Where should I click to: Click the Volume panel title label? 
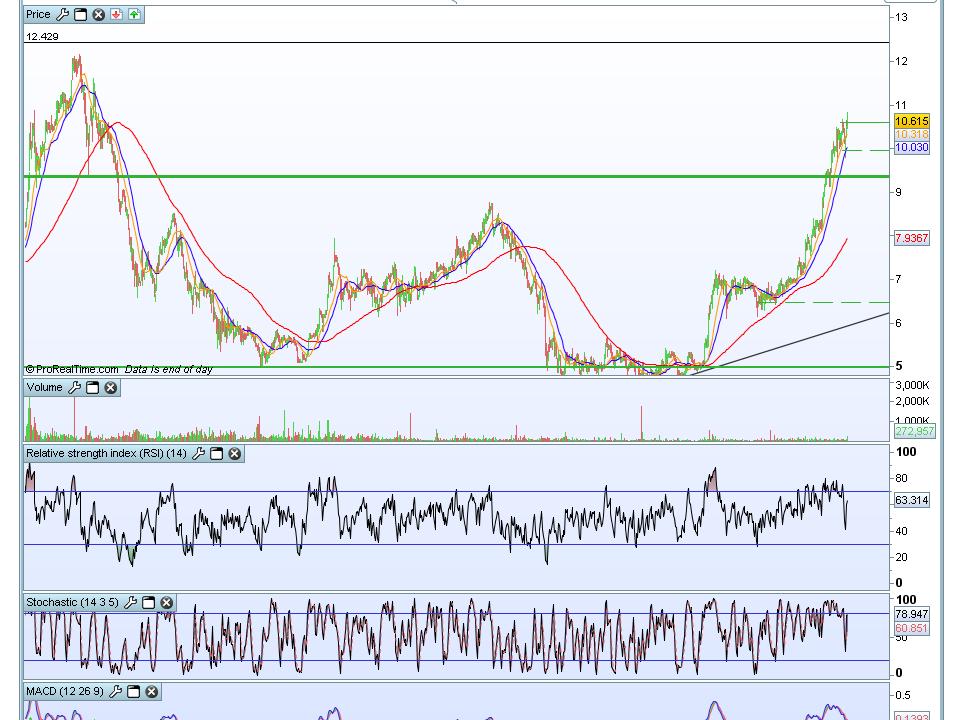click(44, 388)
